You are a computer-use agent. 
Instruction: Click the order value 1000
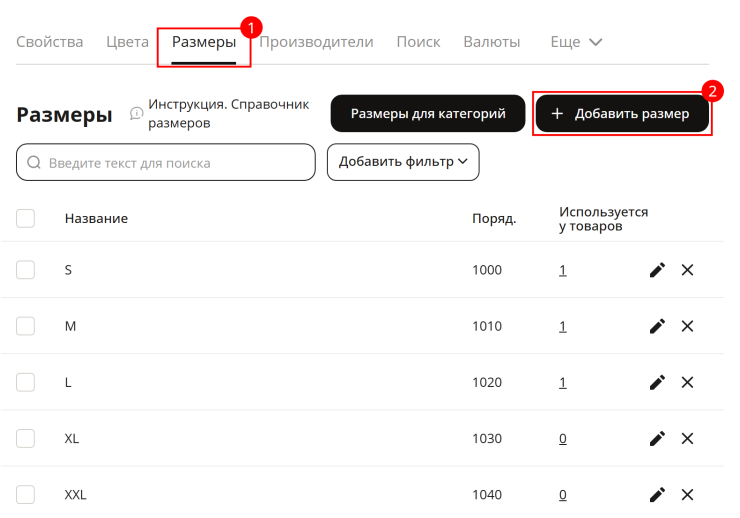[487, 270]
